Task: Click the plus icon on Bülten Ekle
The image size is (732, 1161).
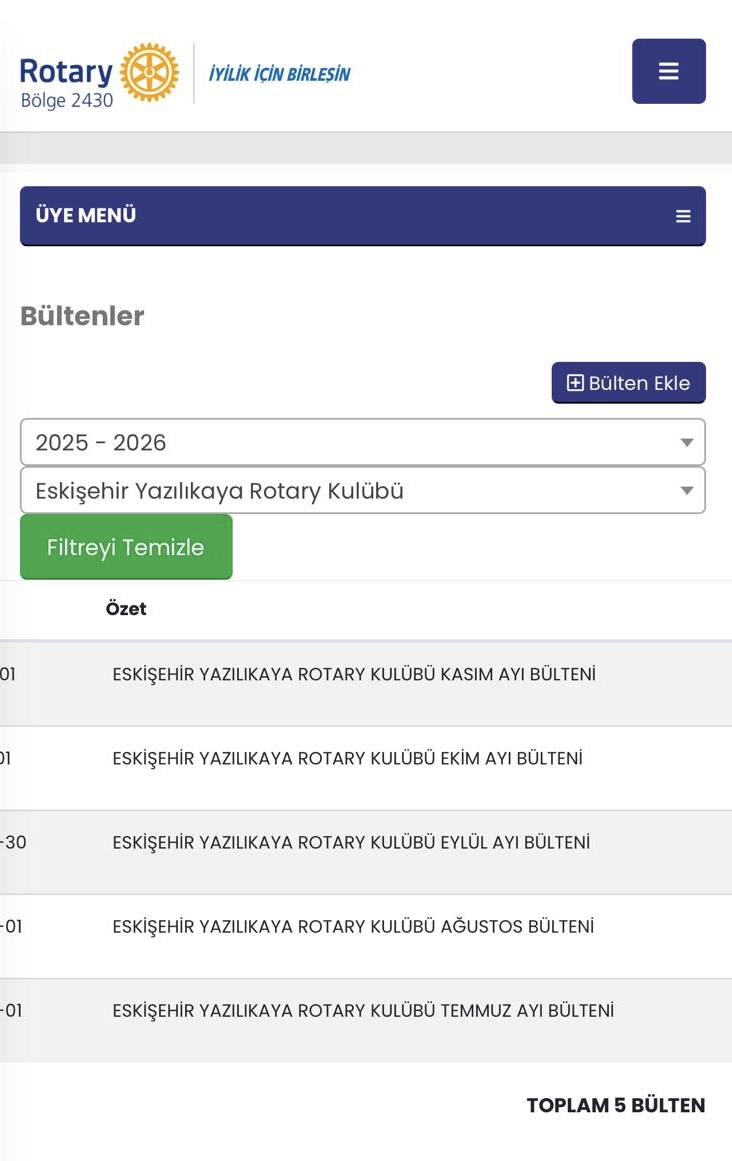Action: [575, 383]
